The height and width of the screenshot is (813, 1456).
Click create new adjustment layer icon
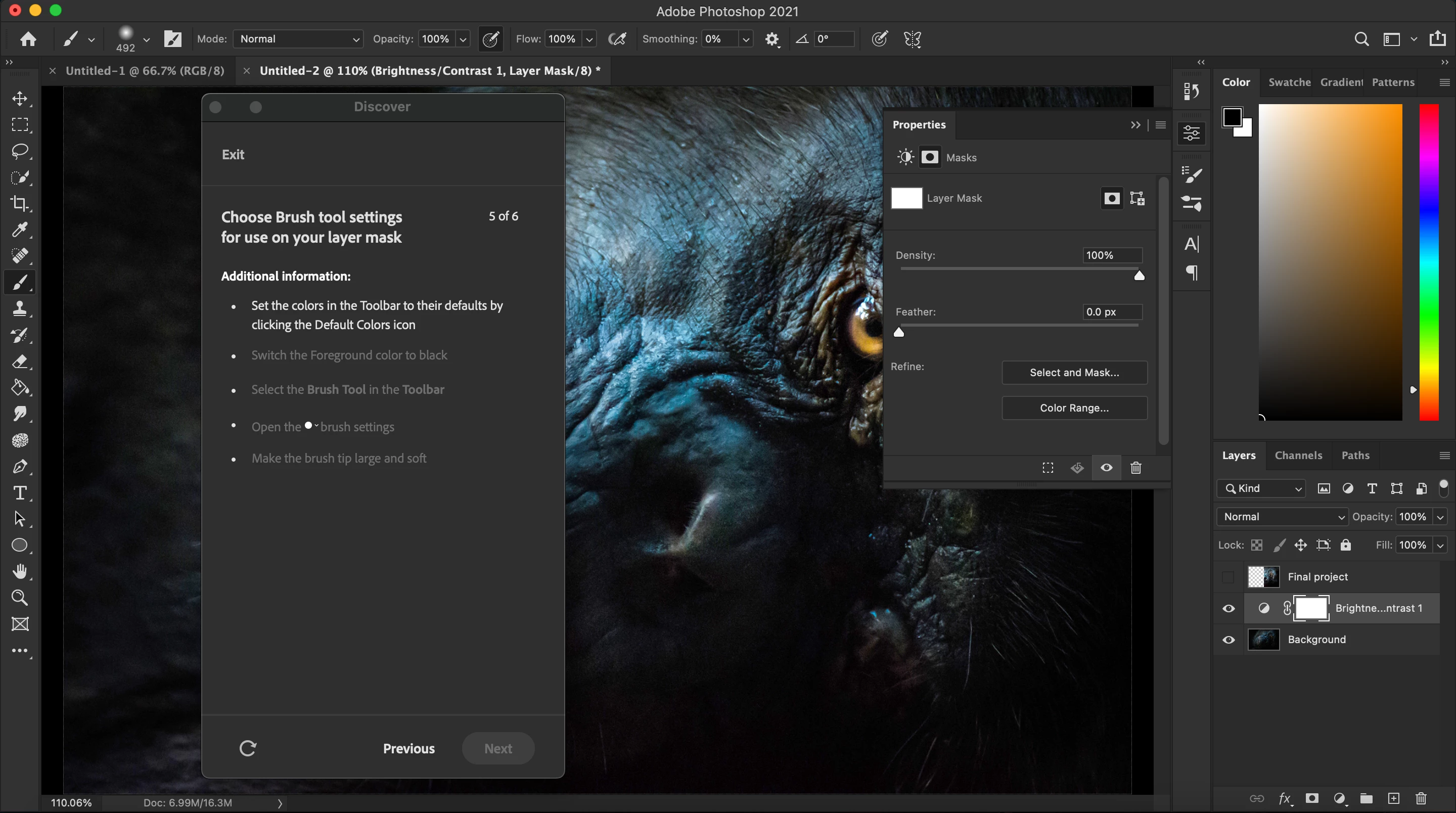pos(1339,798)
